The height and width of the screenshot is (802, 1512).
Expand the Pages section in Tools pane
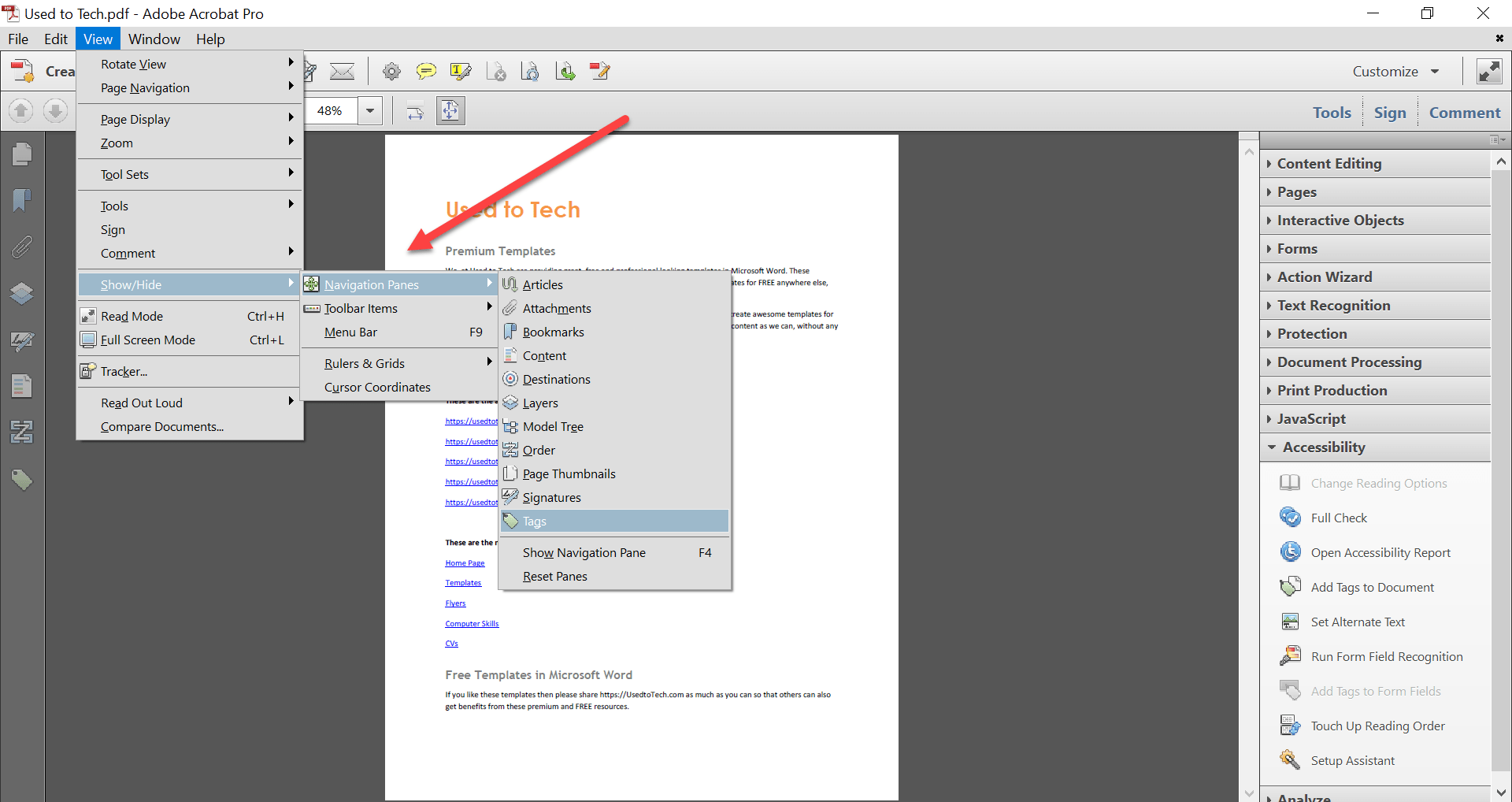pos(1376,191)
